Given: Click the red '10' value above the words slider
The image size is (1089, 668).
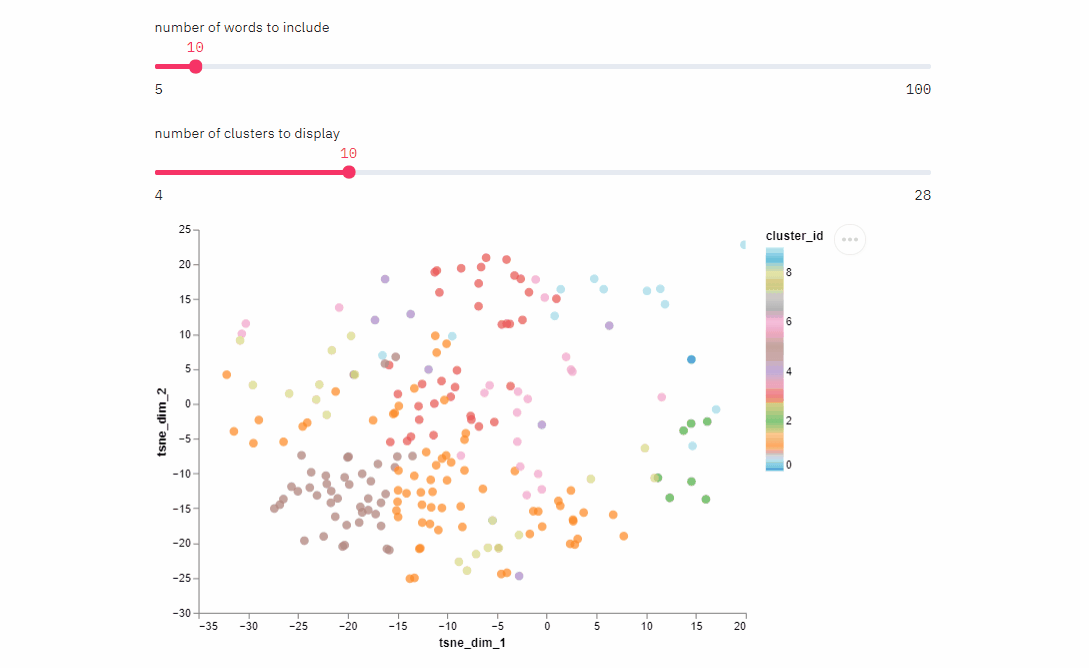Looking at the screenshot, I should pyautogui.click(x=195, y=47).
